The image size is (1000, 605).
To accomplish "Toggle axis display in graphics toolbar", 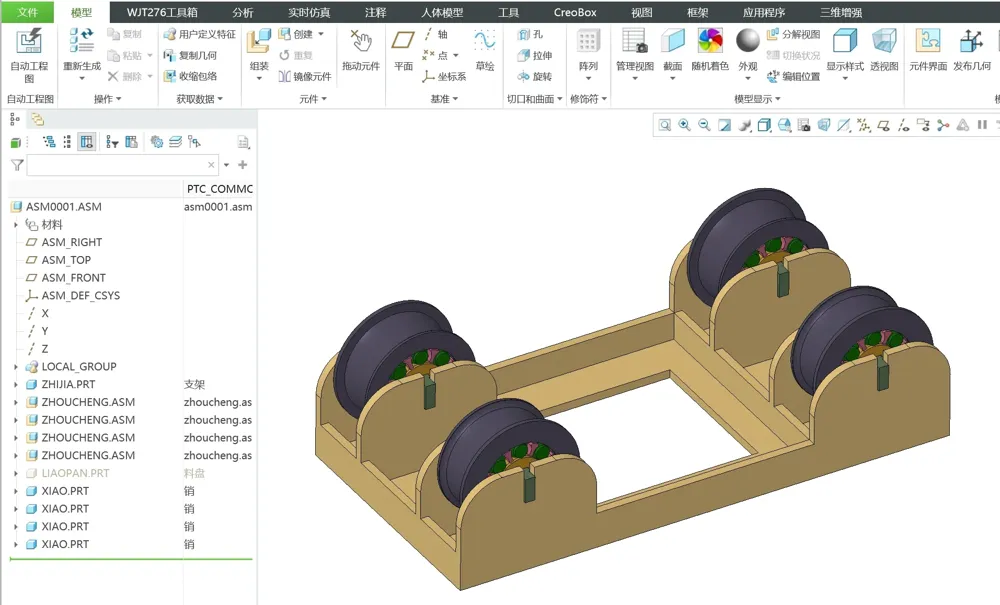I will coord(903,125).
